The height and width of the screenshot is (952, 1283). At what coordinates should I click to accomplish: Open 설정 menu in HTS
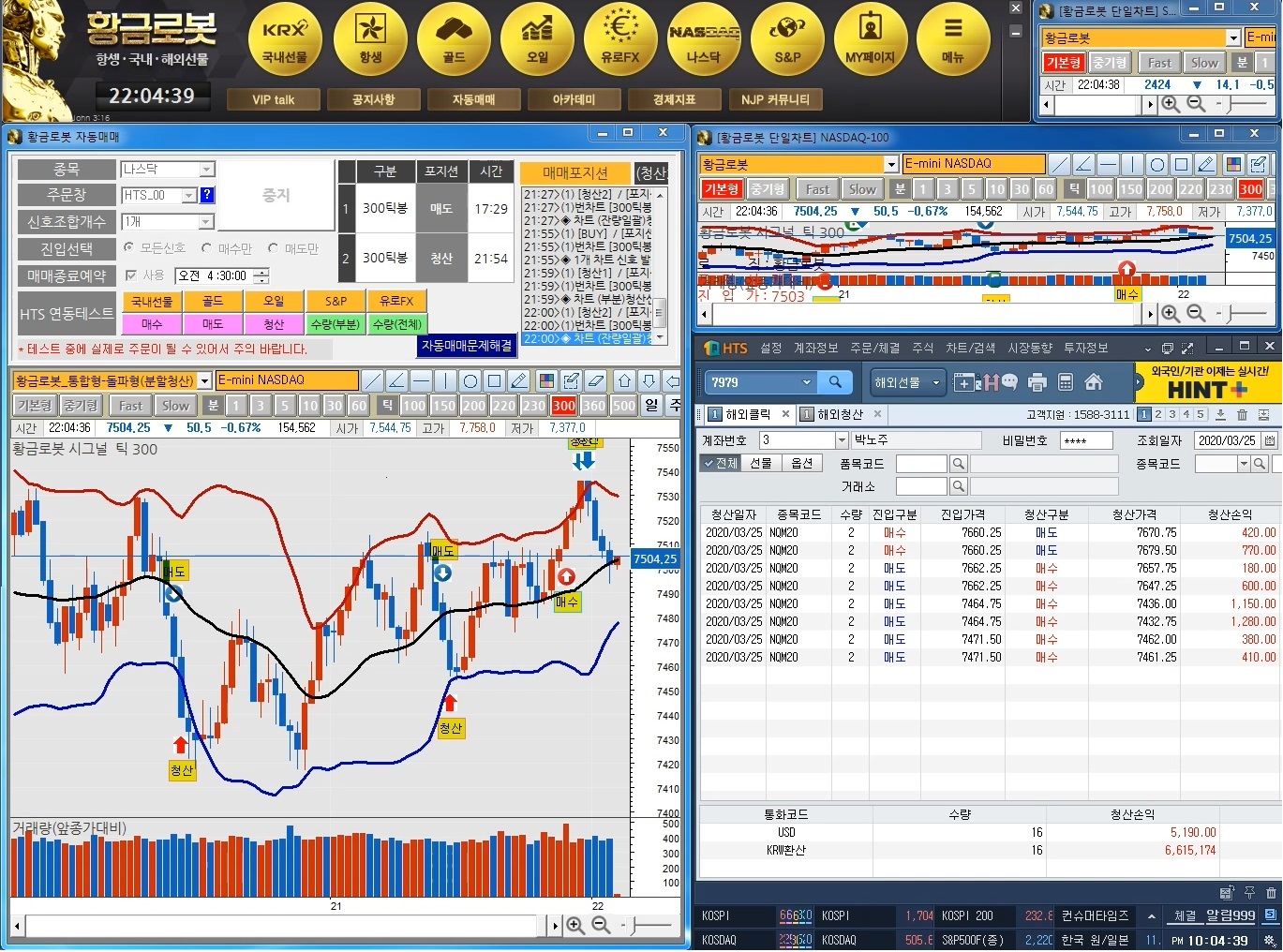tap(771, 348)
